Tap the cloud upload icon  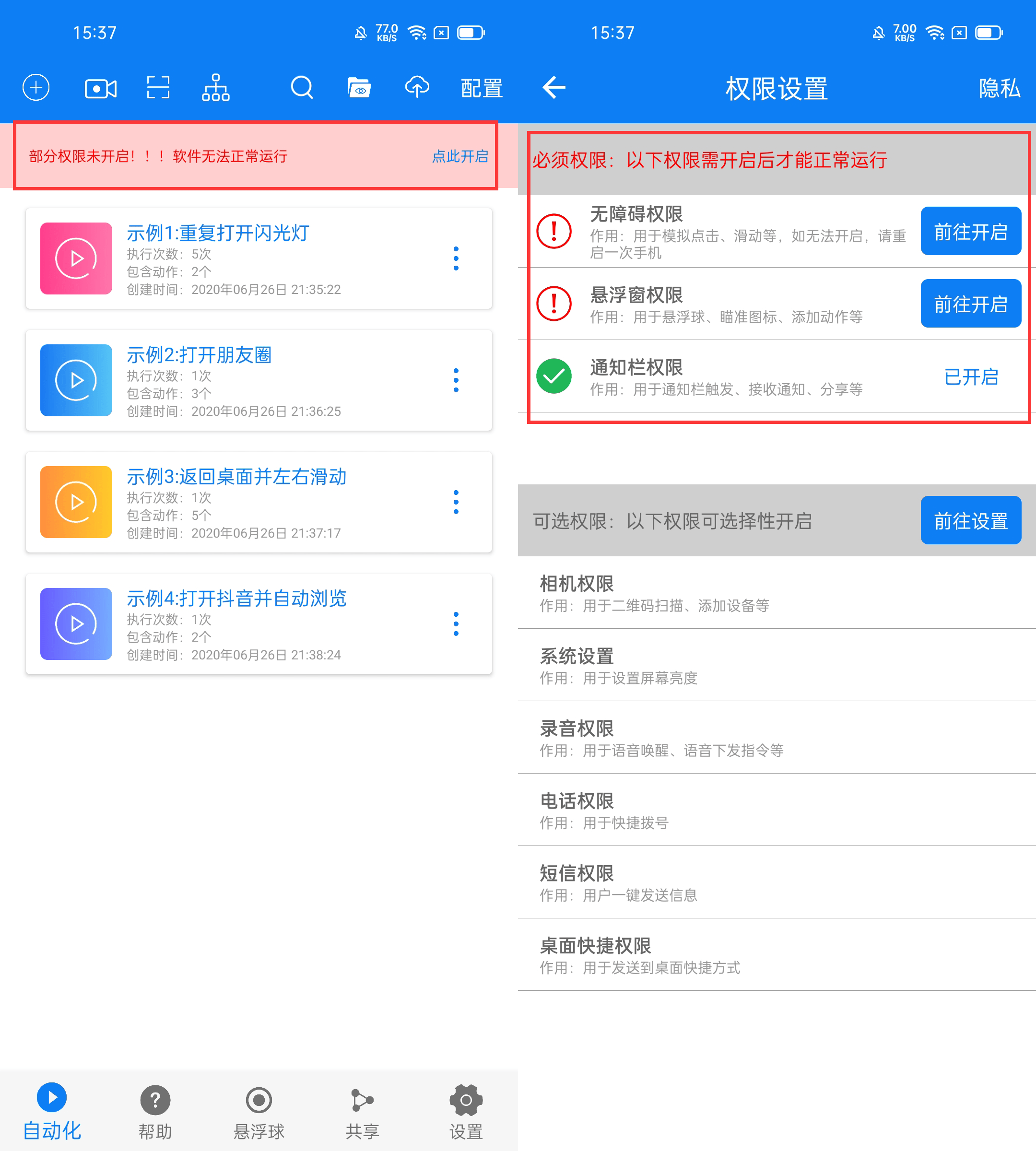click(417, 87)
